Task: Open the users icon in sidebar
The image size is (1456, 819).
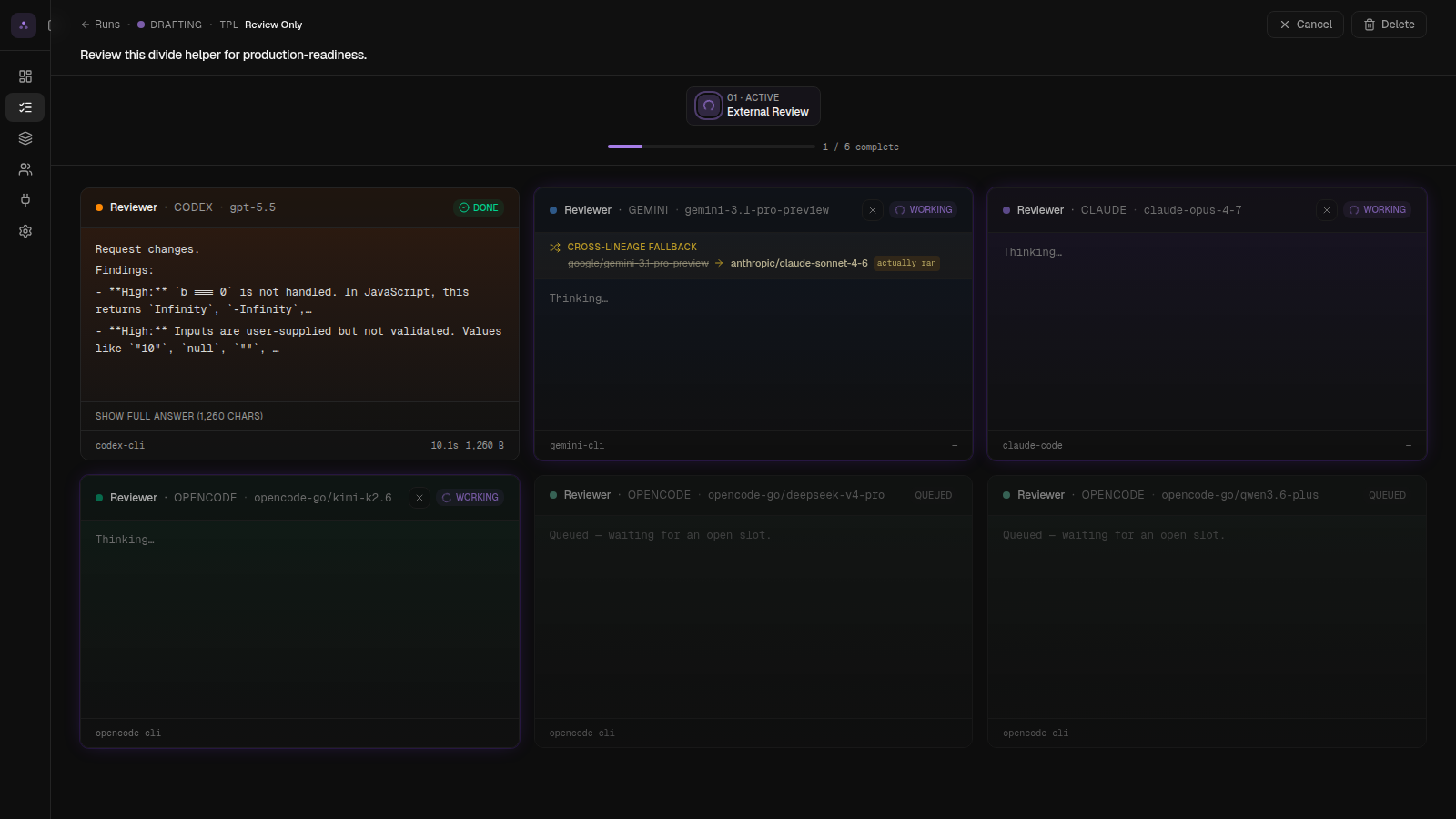Action: (x=25, y=169)
